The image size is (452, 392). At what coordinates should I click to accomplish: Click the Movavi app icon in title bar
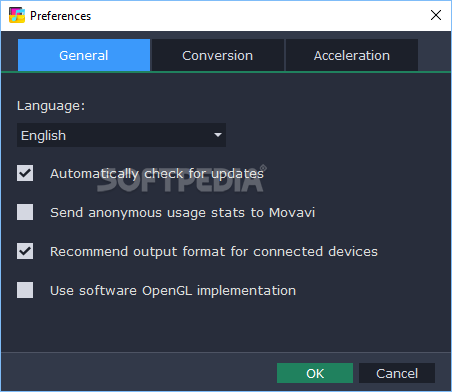17,15
